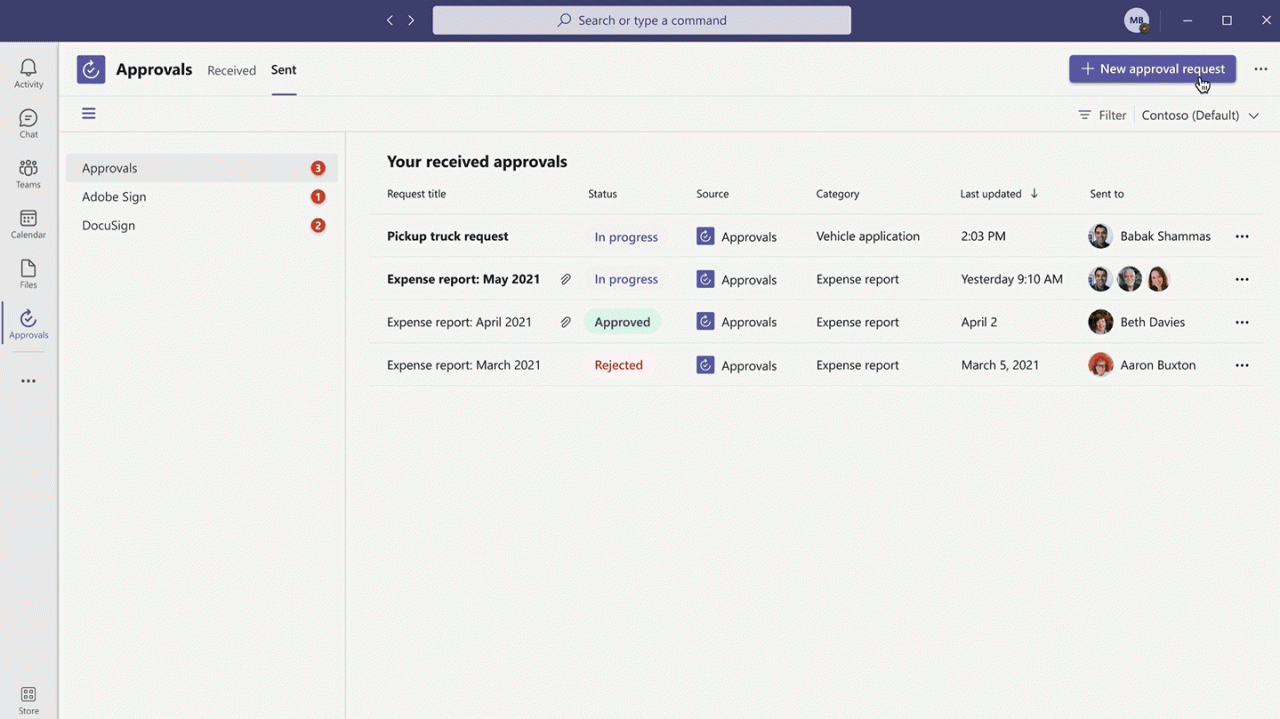Select the Sent tab
The image size is (1280, 719).
coord(283,70)
